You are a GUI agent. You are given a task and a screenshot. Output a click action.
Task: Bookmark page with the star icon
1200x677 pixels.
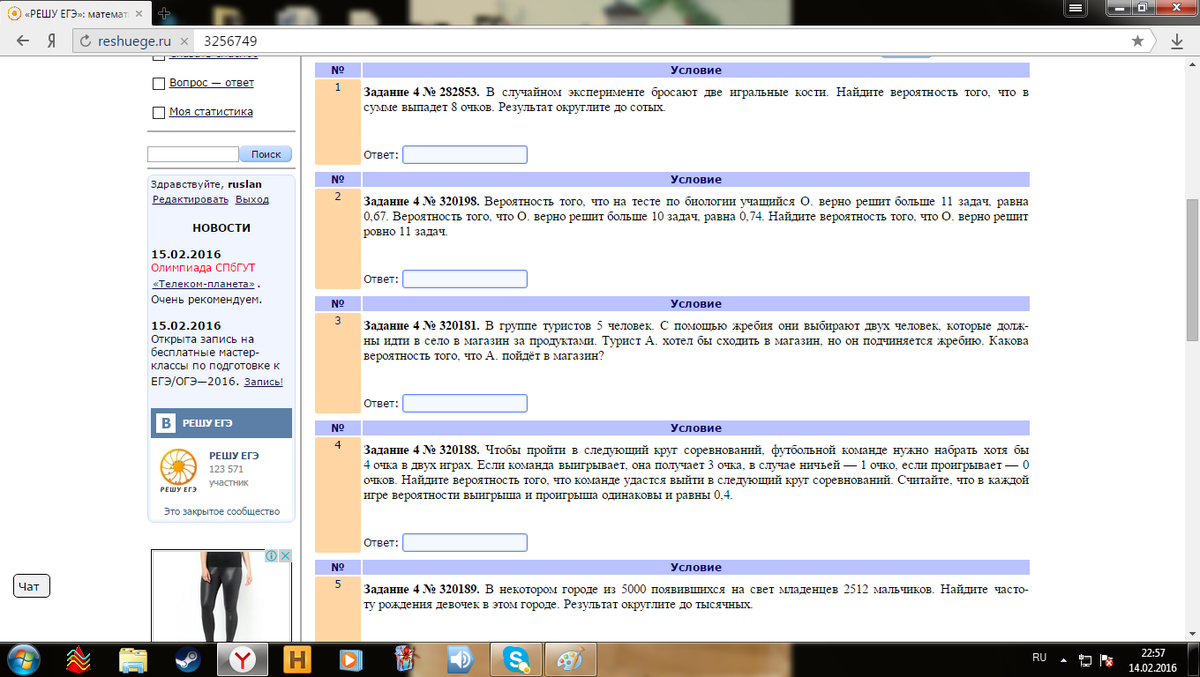[x=1138, y=41]
